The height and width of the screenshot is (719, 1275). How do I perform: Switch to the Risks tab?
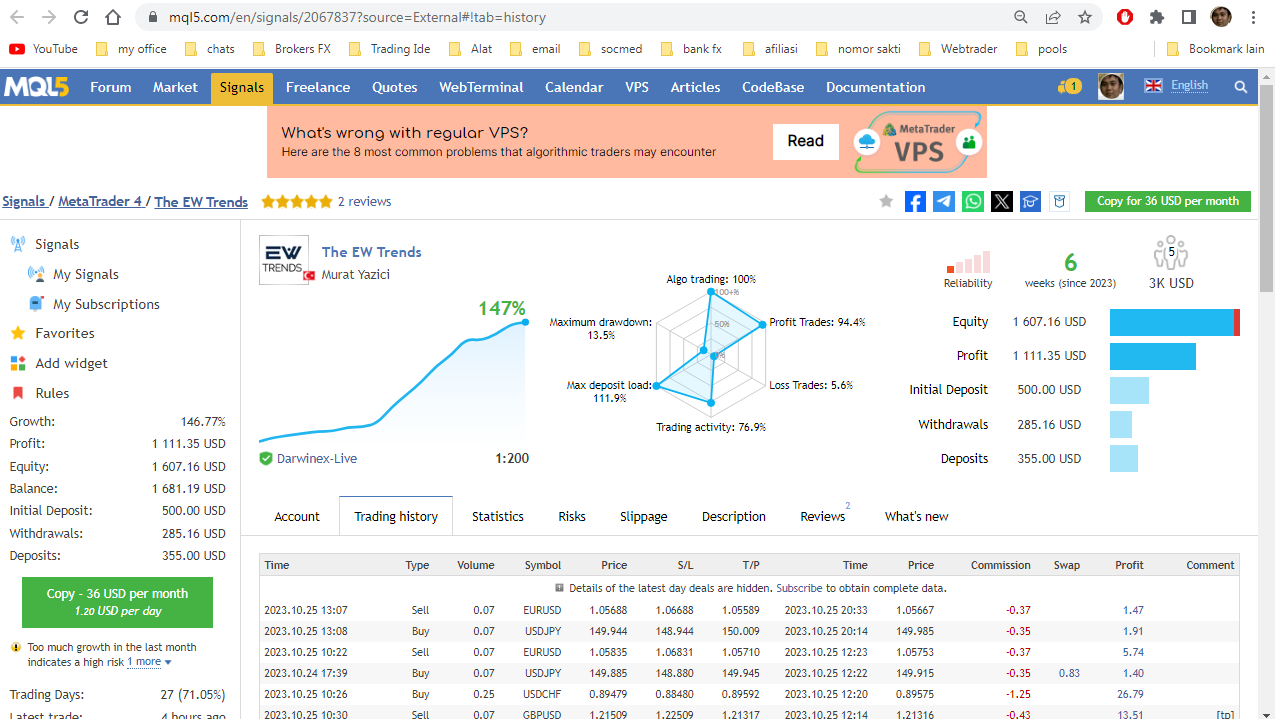[572, 517]
